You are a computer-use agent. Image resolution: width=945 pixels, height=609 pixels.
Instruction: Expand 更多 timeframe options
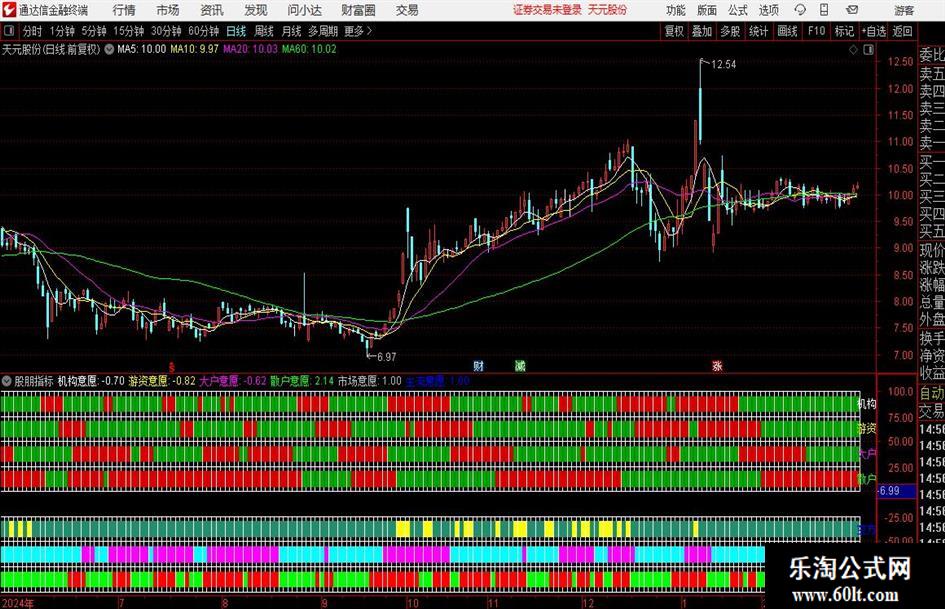(358, 31)
